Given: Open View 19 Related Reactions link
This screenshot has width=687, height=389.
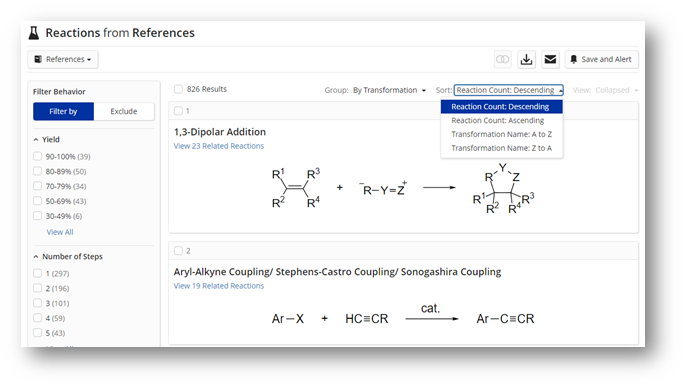Looking at the screenshot, I should 219,286.
